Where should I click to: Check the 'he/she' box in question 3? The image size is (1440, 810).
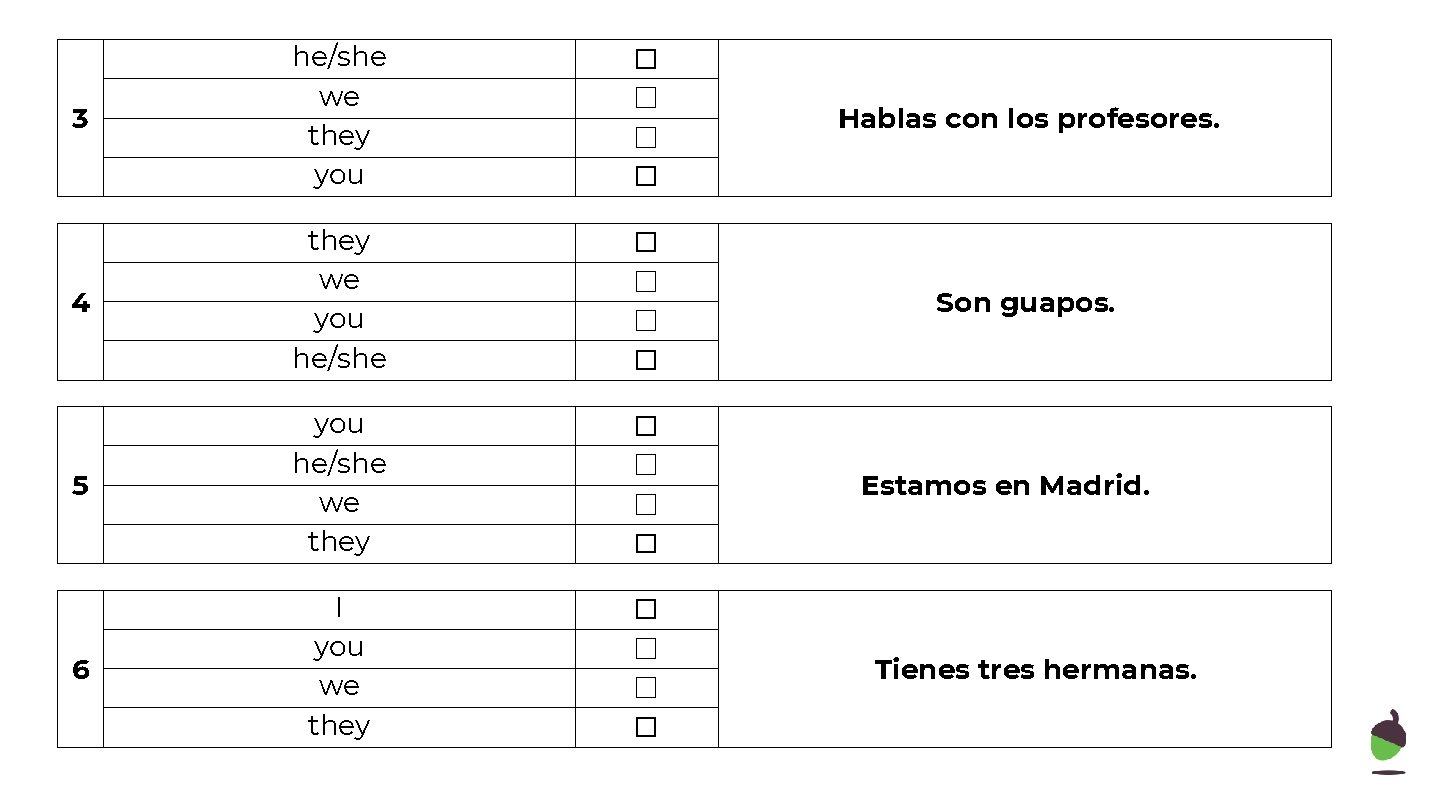[x=646, y=59]
